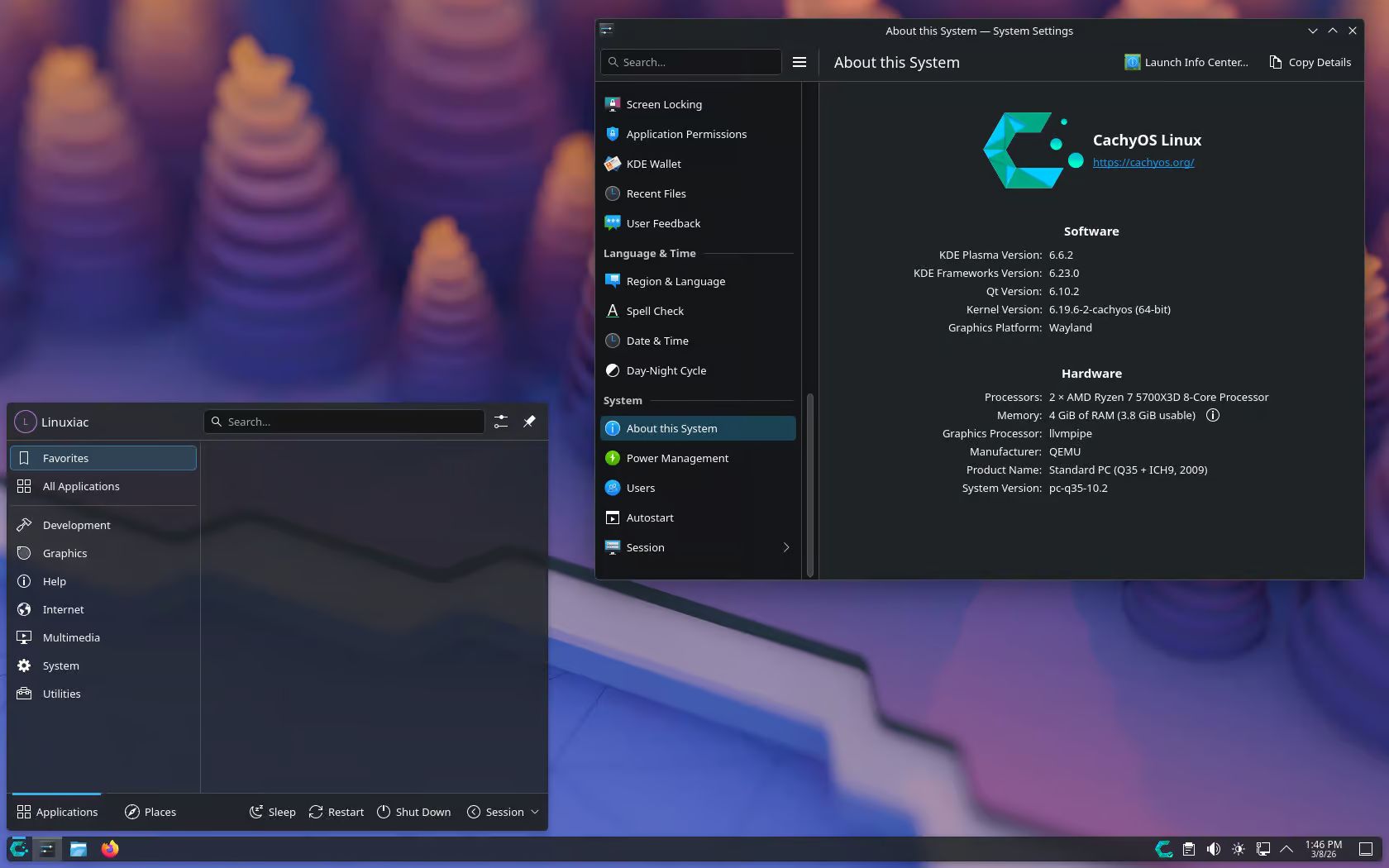The image size is (1389, 868).
Task: Open the Session dropdown in launcher footer
Action: click(x=503, y=812)
